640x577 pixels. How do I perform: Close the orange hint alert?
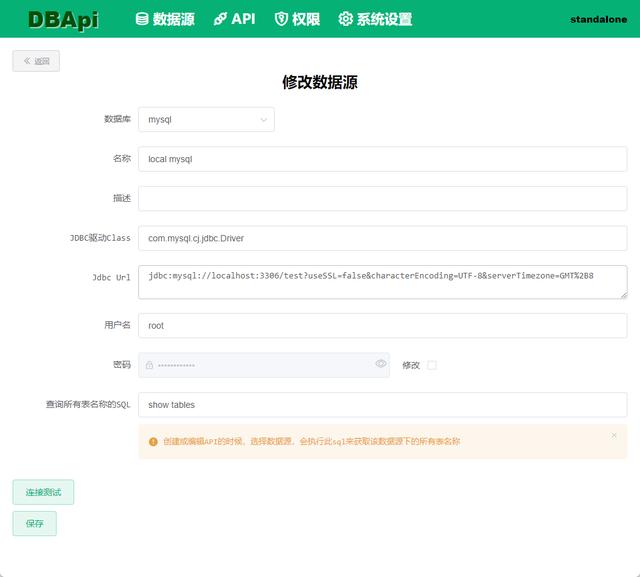(x=614, y=435)
